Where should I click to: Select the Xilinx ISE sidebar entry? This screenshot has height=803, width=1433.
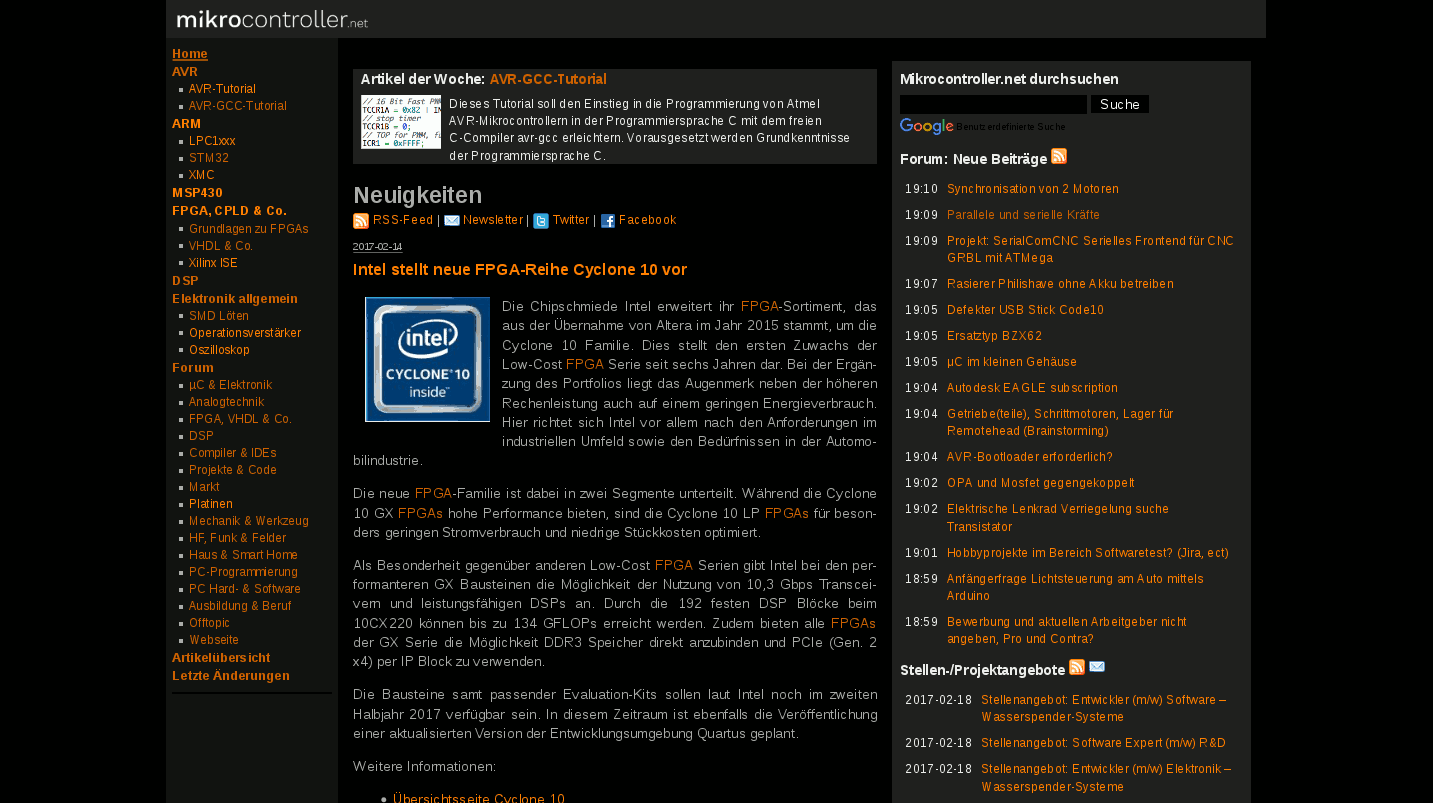point(213,262)
